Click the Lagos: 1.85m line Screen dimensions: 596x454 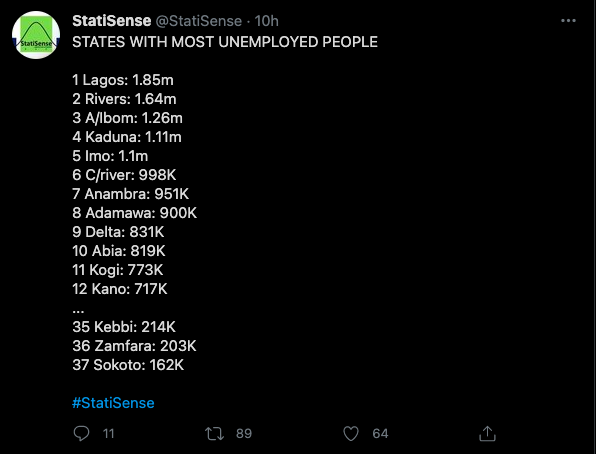click(123, 80)
